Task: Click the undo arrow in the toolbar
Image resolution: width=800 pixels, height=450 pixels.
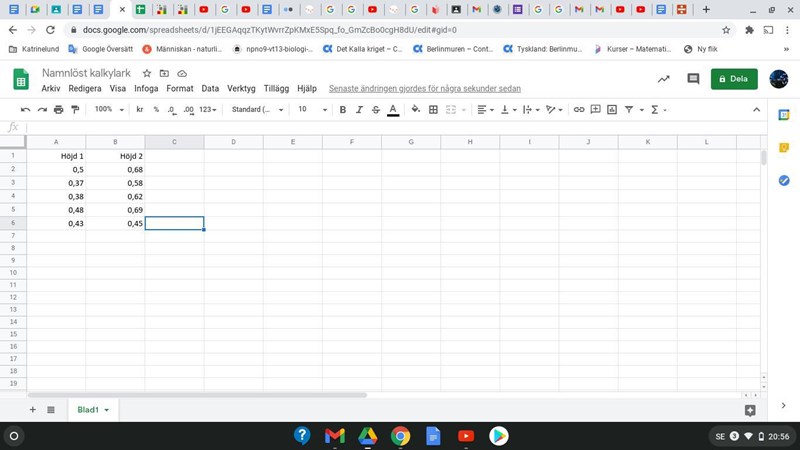Action: tap(26, 109)
